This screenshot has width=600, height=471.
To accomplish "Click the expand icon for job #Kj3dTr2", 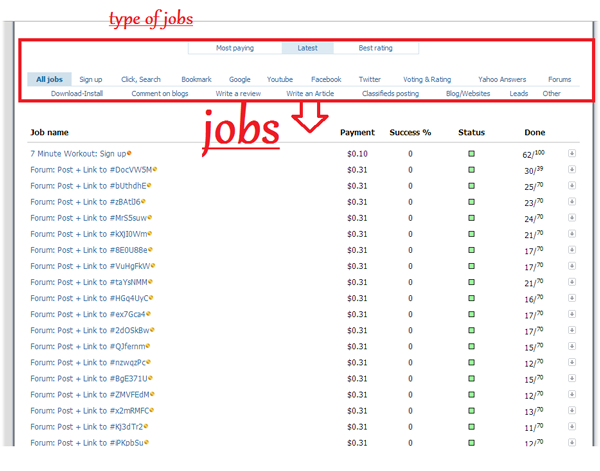I will tap(572, 427).
